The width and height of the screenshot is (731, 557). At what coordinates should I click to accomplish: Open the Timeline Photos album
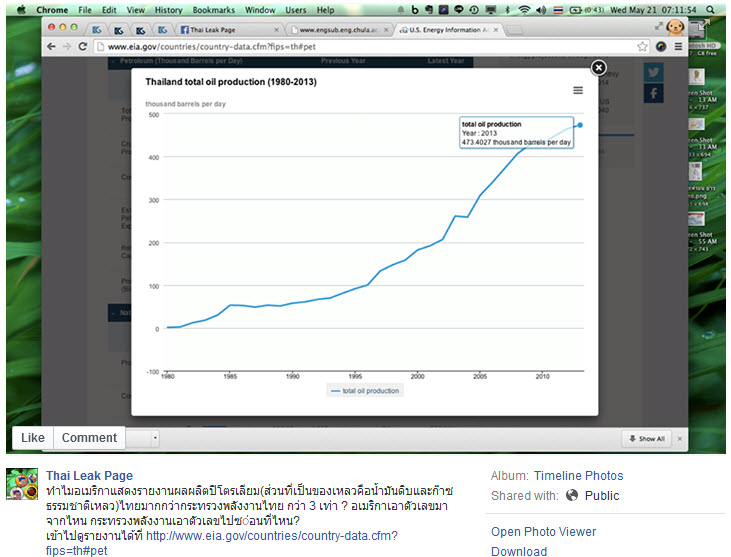coord(578,475)
